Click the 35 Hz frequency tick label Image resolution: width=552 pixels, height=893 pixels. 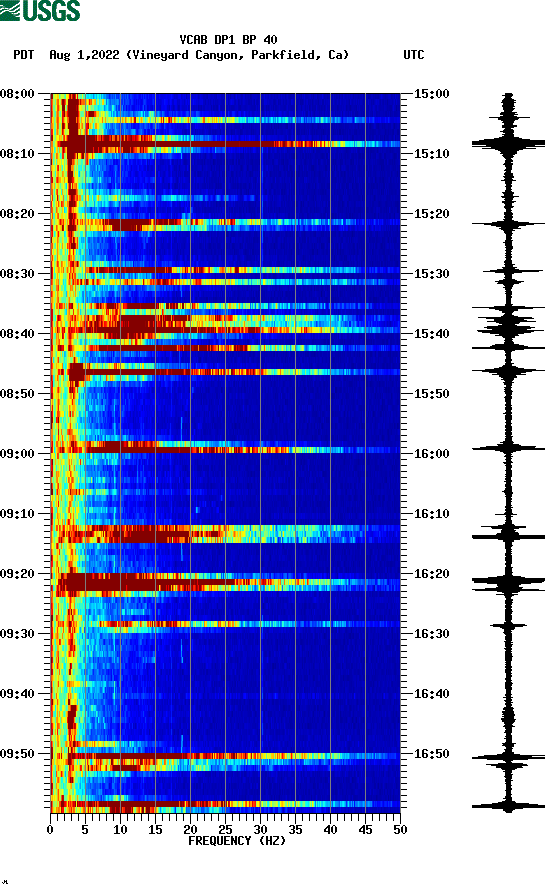click(295, 830)
